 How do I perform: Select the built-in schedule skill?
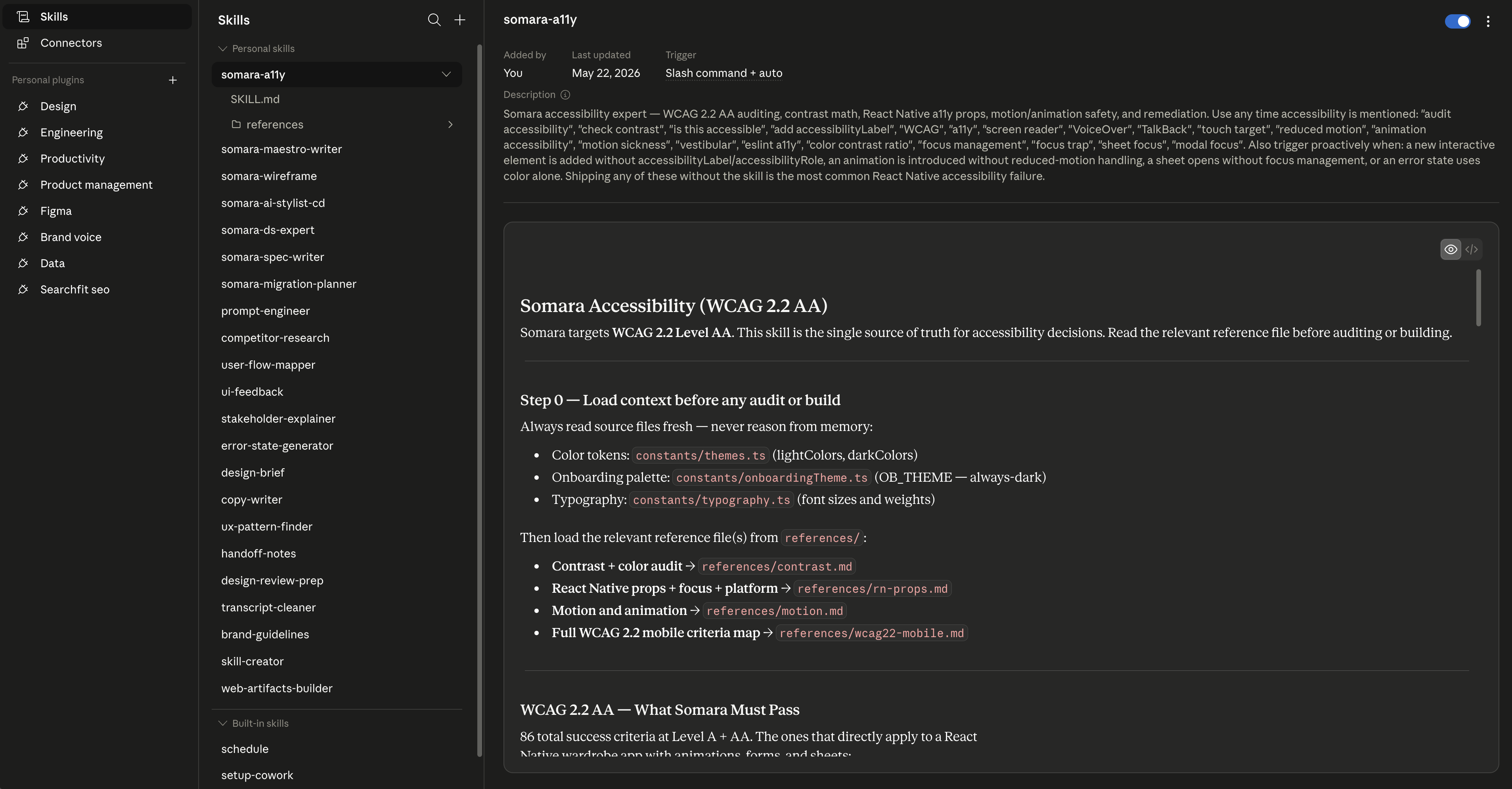pyautogui.click(x=337, y=749)
